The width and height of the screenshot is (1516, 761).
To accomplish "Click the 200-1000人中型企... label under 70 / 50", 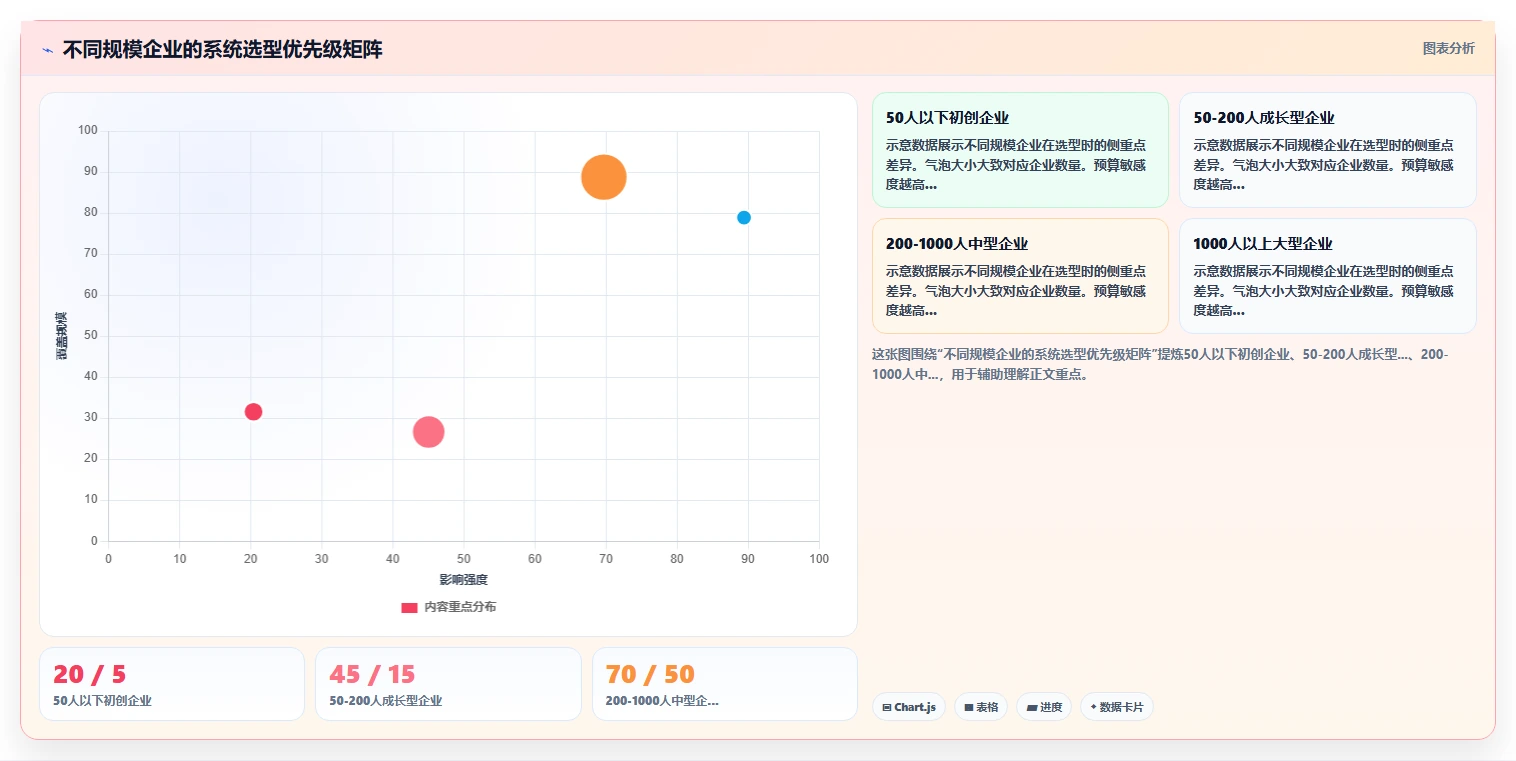I will pos(662,701).
